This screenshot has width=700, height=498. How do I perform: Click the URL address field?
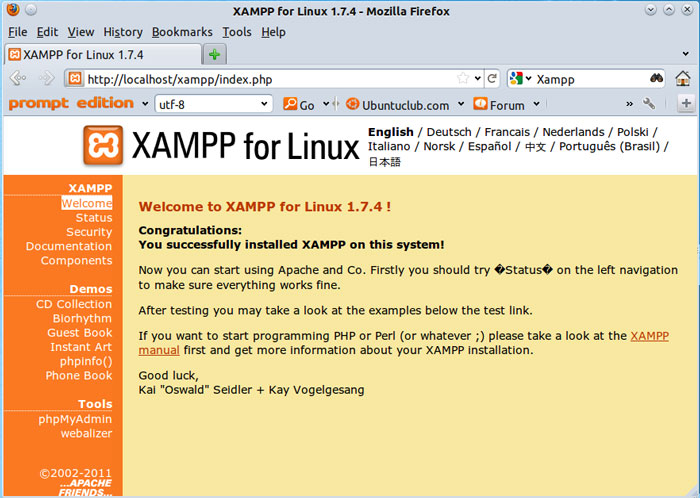pos(270,79)
